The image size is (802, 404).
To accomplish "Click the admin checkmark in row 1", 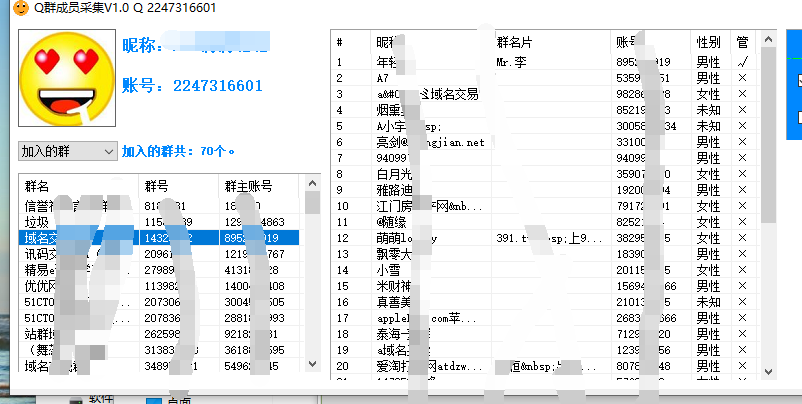I will click(743, 62).
